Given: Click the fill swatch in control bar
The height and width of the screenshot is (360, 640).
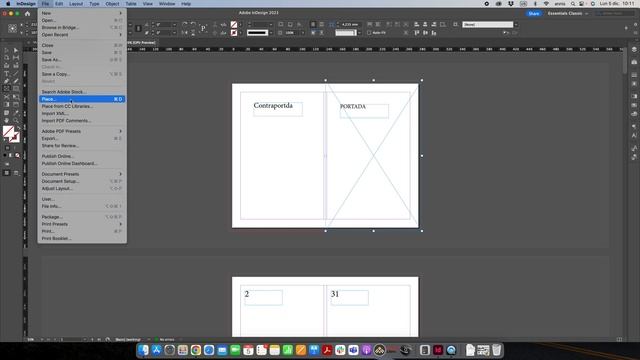Looking at the screenshot, I should 234,24.
